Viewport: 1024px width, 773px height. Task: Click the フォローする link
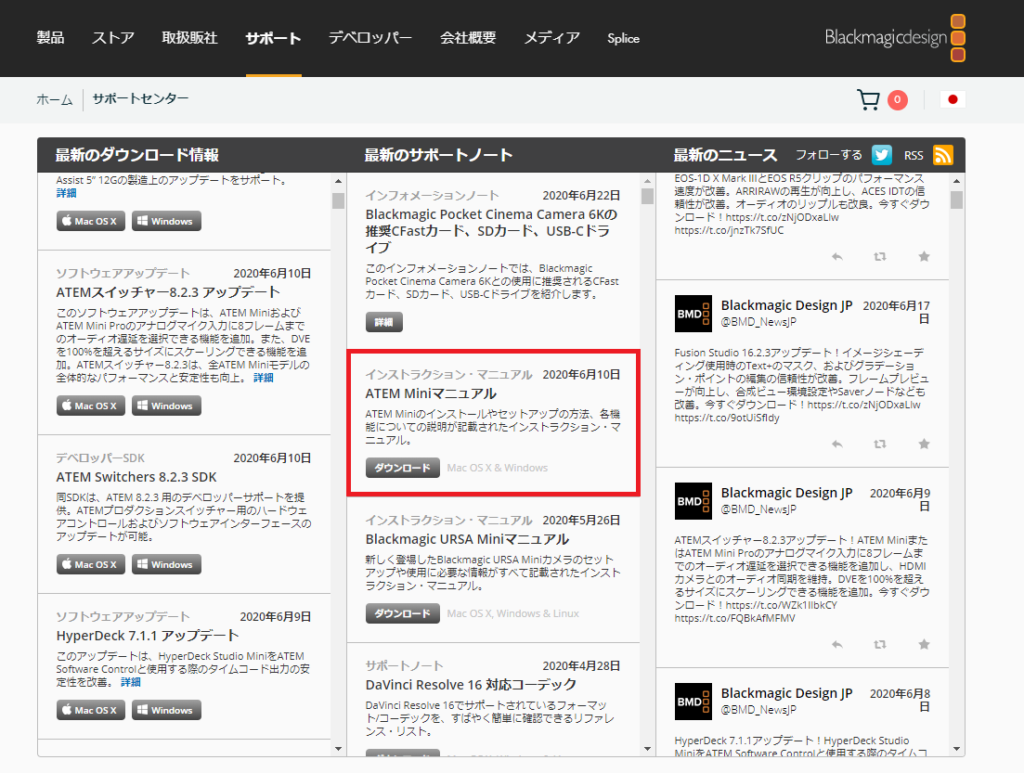click(829, 155)
